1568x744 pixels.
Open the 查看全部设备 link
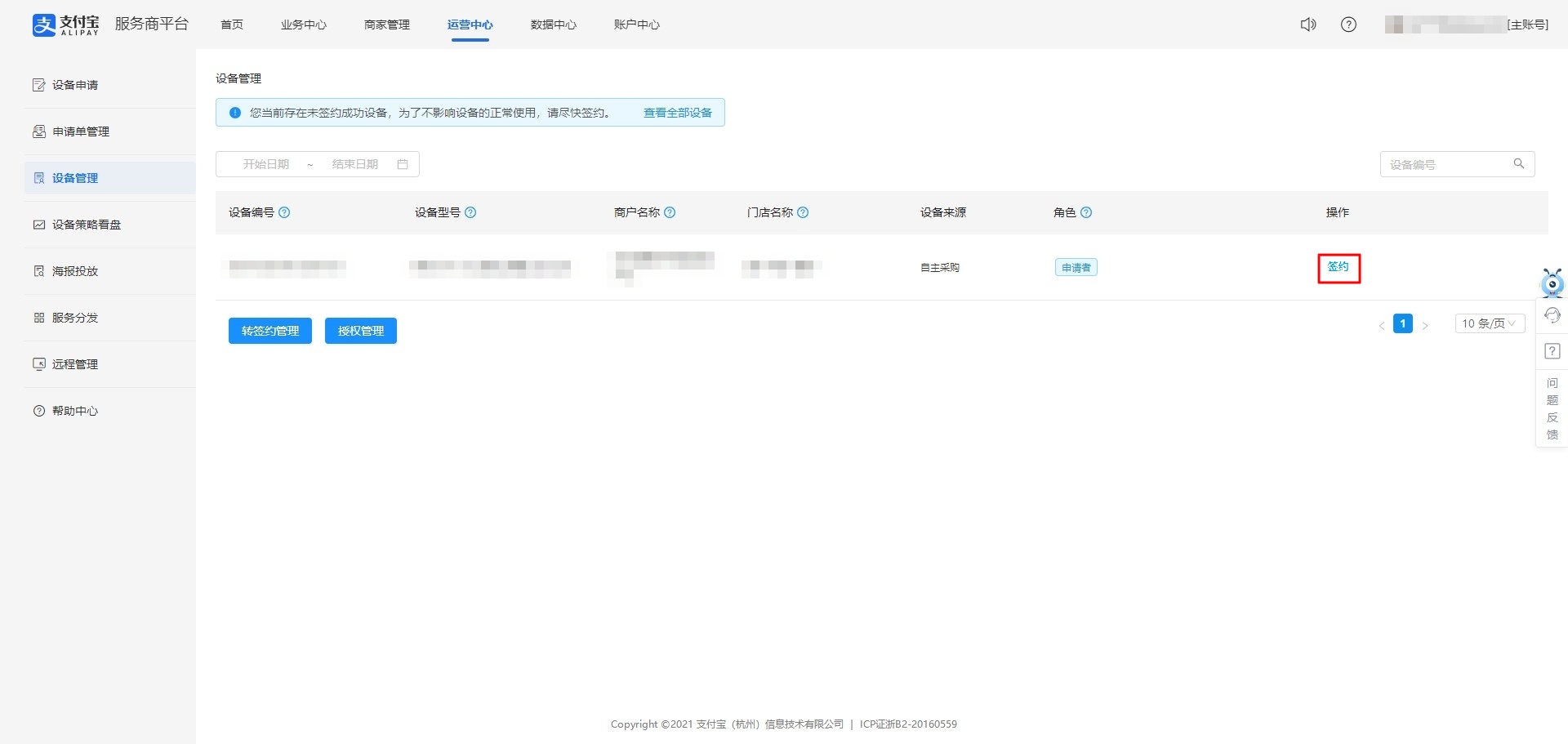pyautogui.click(x=678, y=113)
